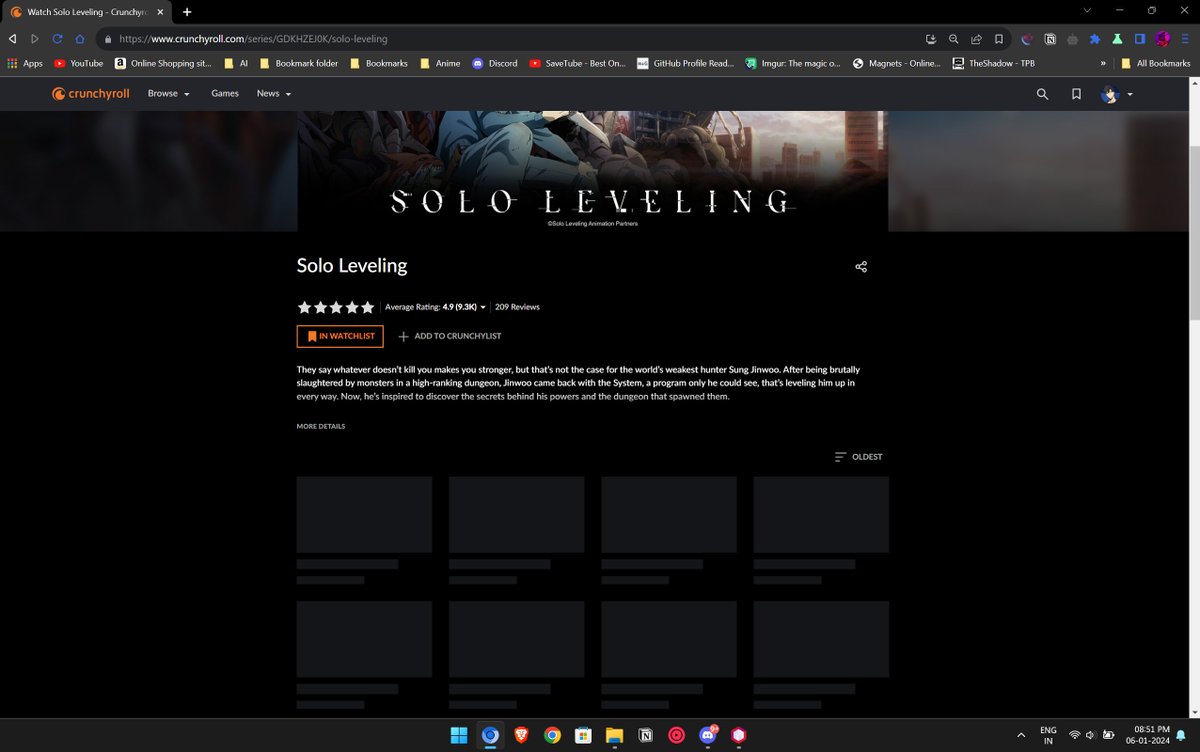Open Brave browser from the taskbar

[x=521, y=735]
